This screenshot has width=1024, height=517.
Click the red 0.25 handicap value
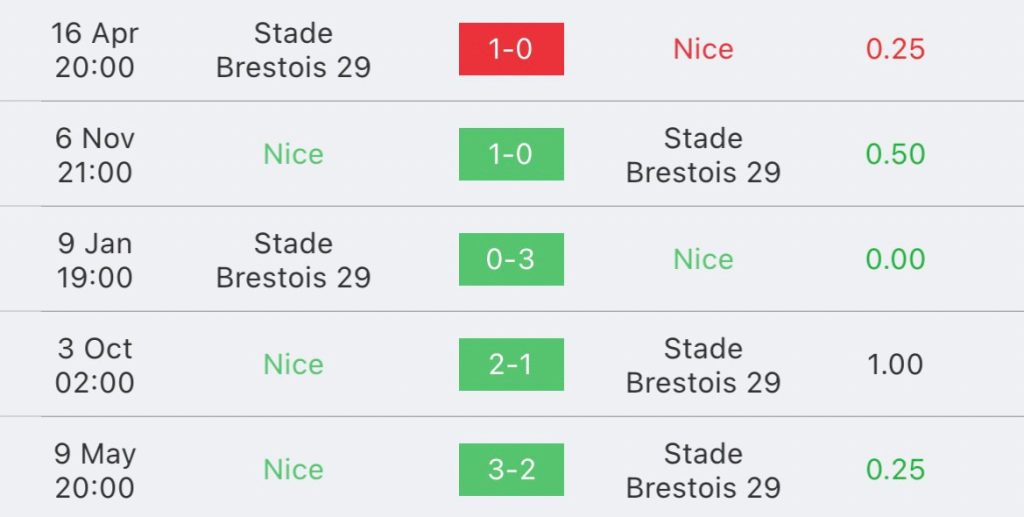[895, 49]
